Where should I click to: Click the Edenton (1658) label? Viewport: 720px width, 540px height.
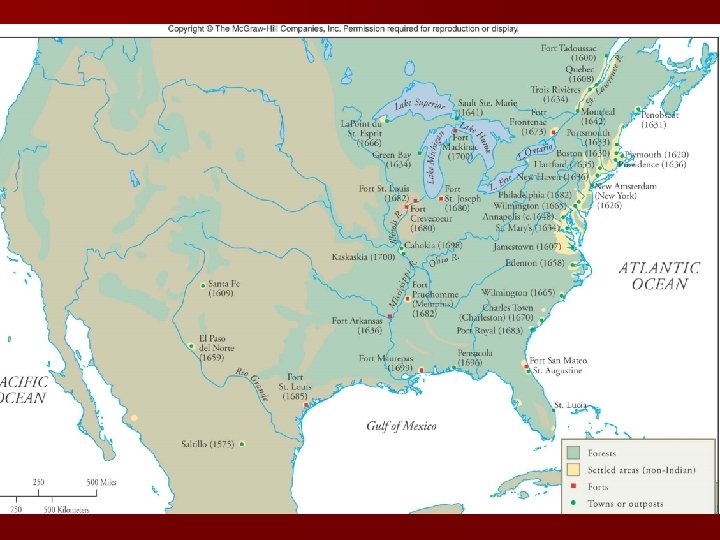click(x=534, y=263)
